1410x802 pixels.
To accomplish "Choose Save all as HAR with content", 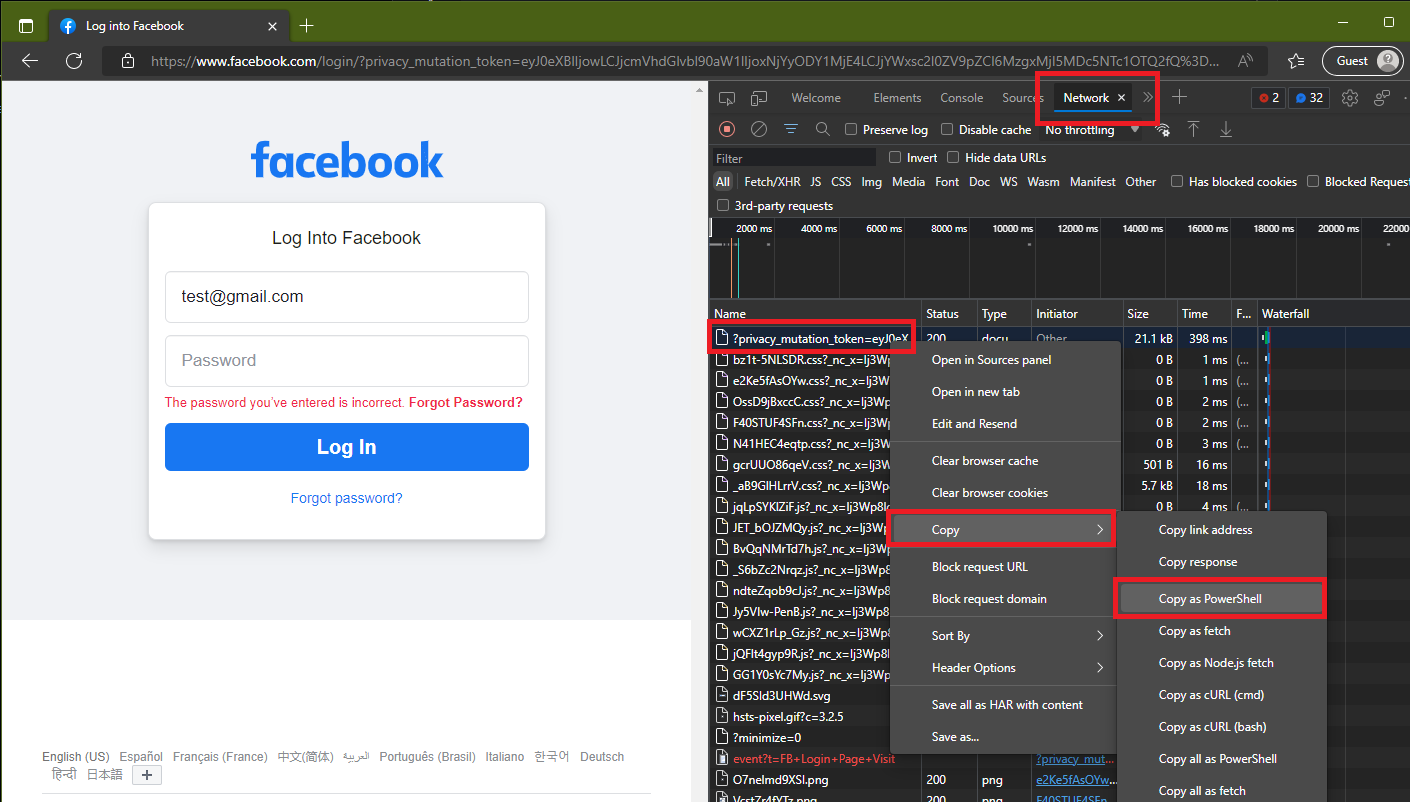I will [x=1002, y=705].
